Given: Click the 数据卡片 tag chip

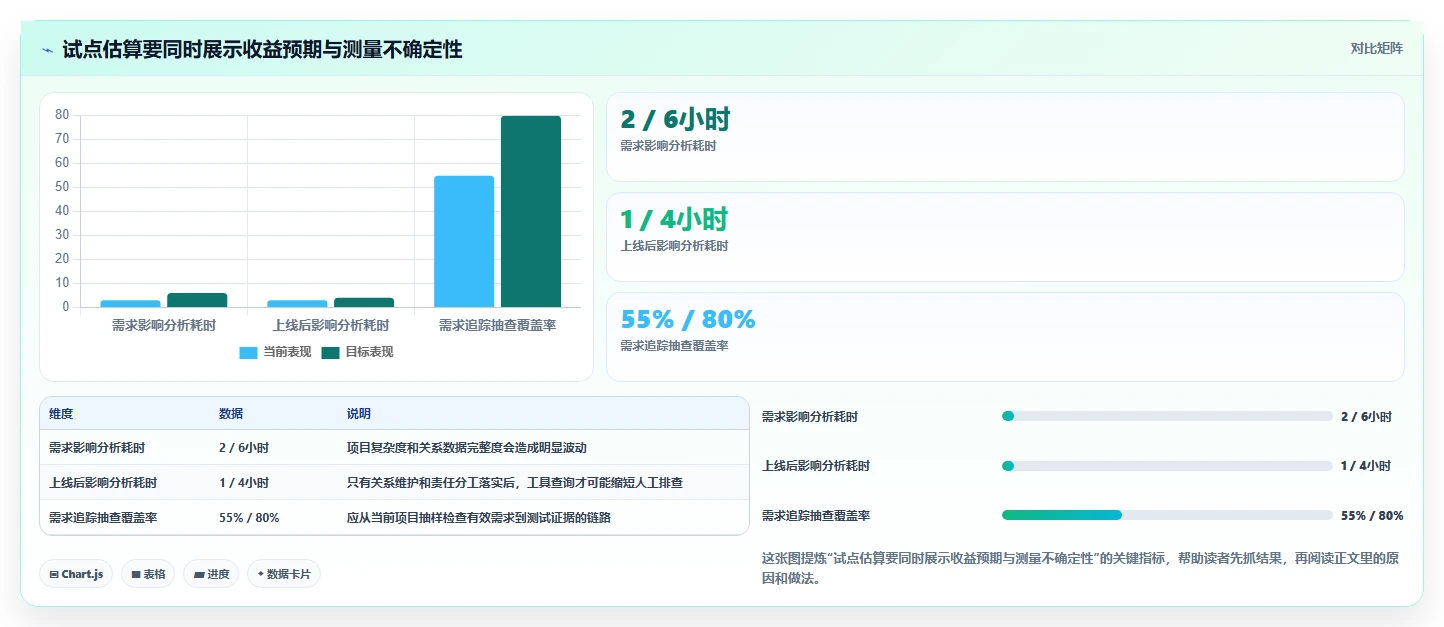Looking at the screenshot, I should [x=284, y=574].
